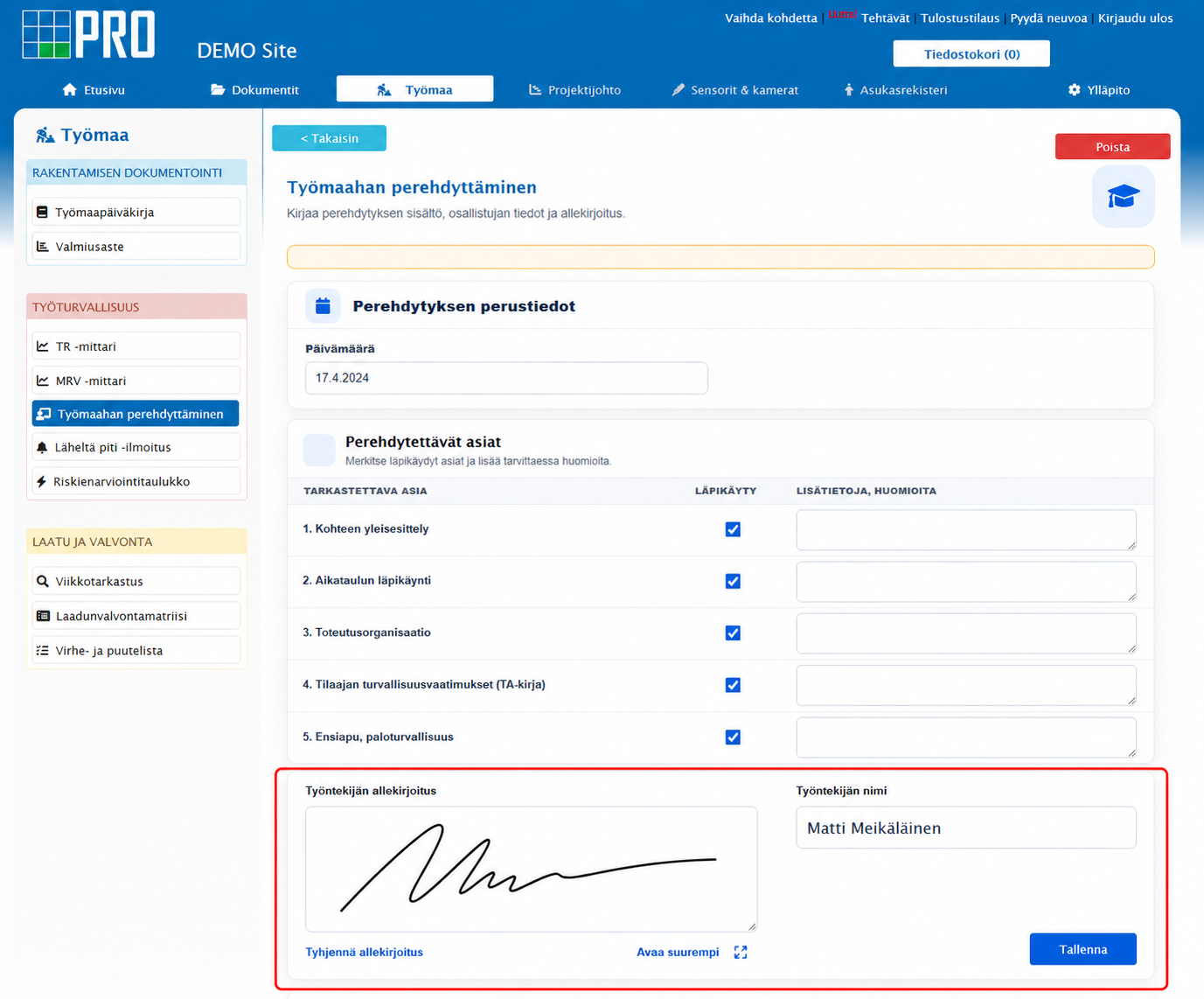The image size is (1204, 999).
Task: Click the Laadunvalvontamatriisi table icon
Action: pos(43,616)
